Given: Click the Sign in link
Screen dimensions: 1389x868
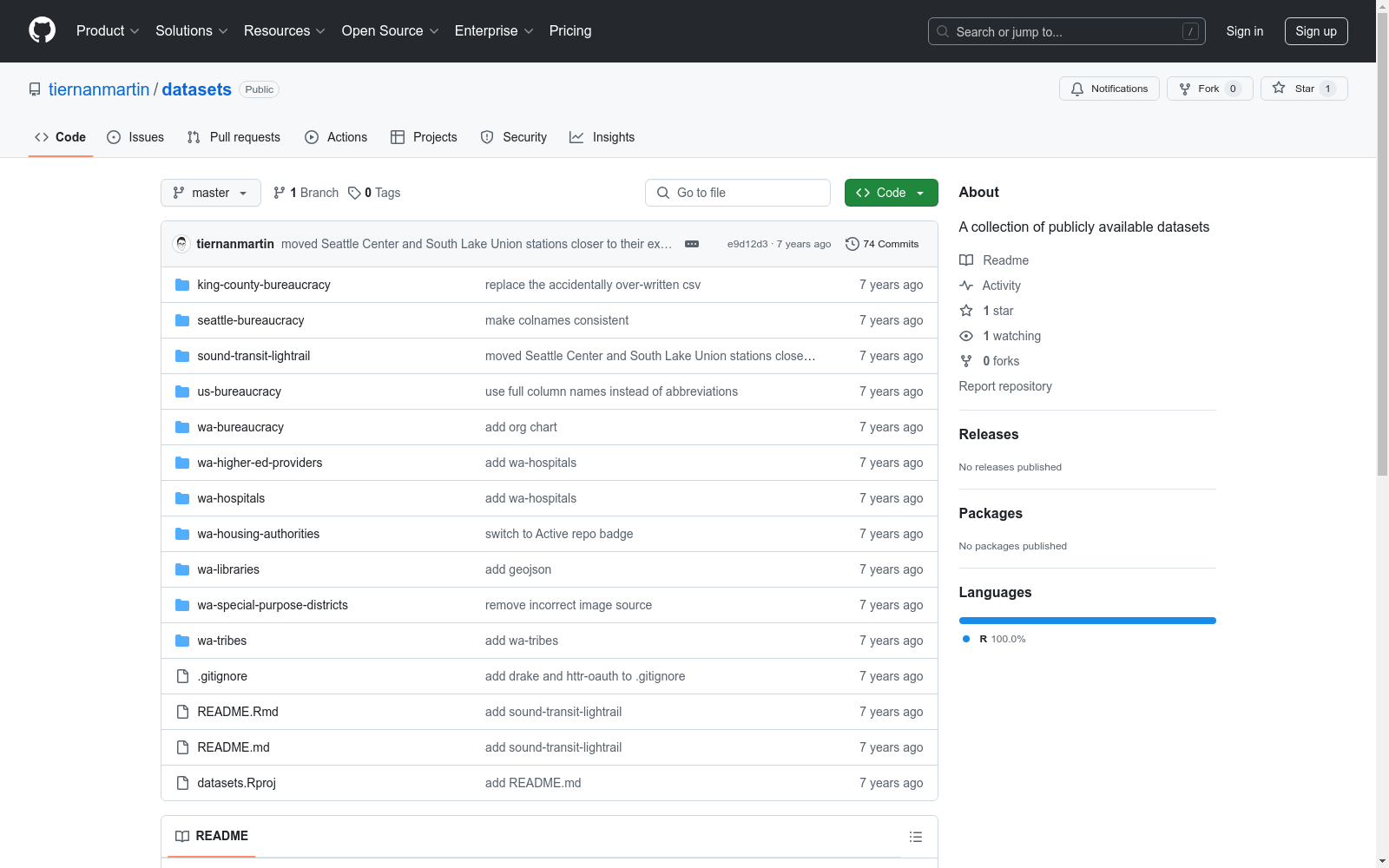Looking at the screenshot, I should pos(1245,31).
